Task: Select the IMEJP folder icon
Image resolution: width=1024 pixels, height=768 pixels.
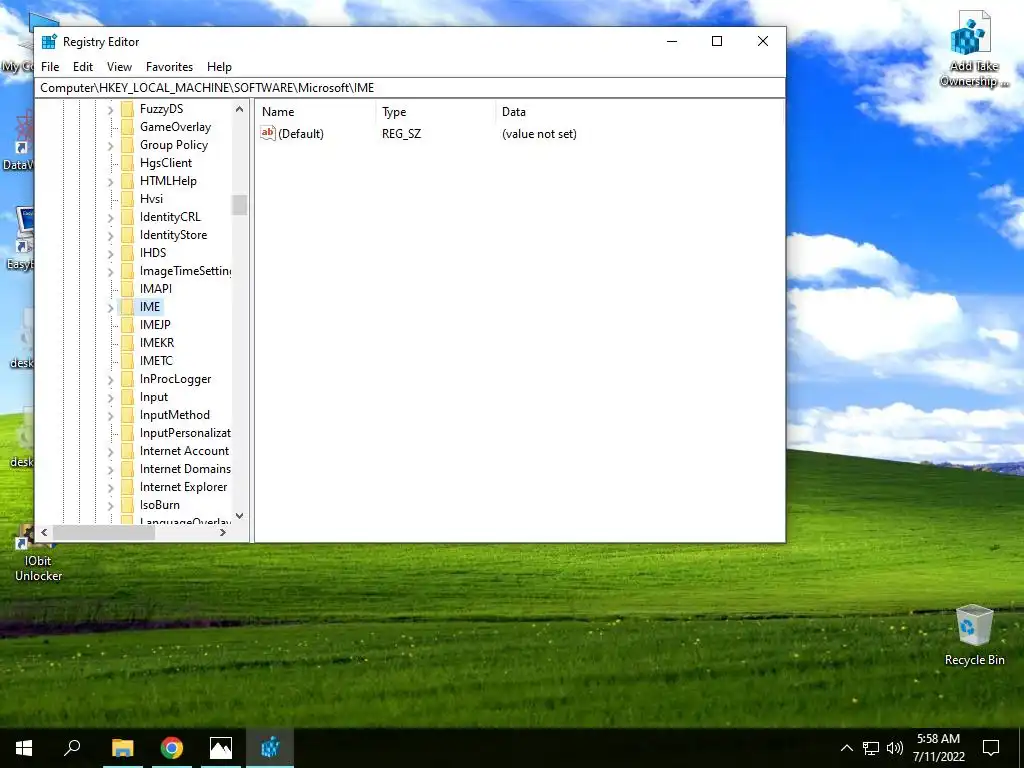Action: (127, 325)
